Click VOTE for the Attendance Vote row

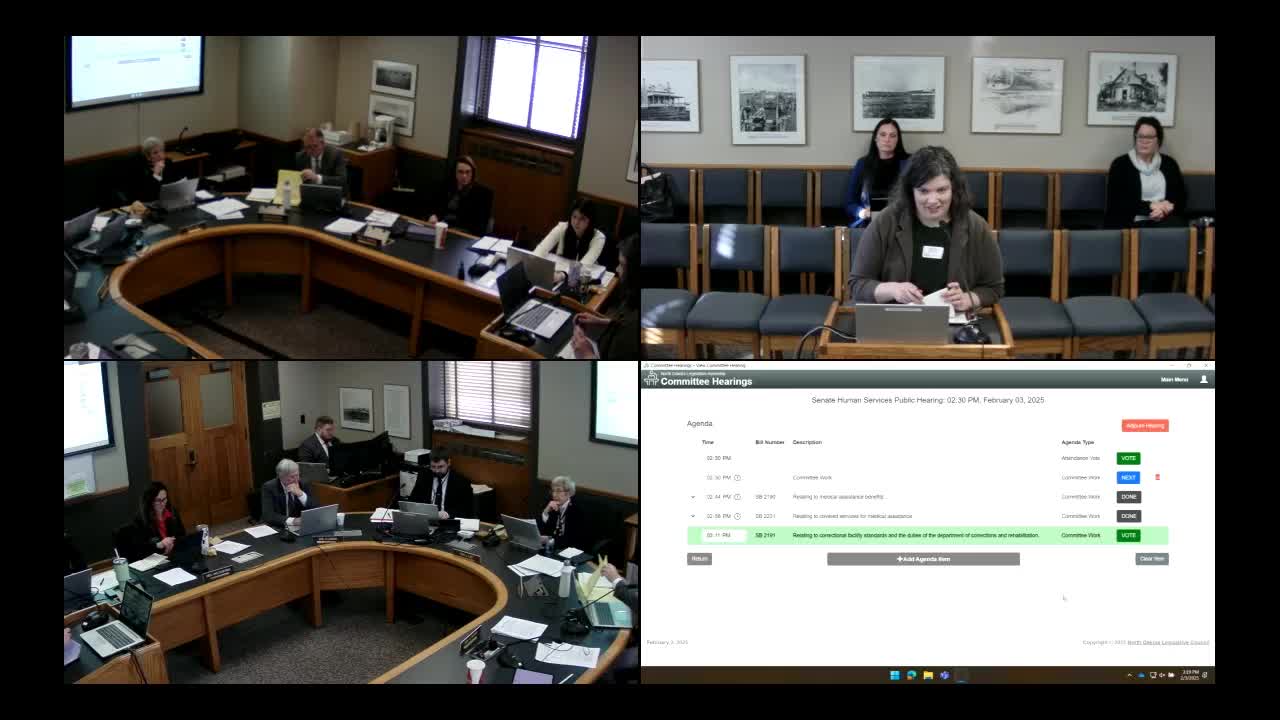tap(1128, 458)
